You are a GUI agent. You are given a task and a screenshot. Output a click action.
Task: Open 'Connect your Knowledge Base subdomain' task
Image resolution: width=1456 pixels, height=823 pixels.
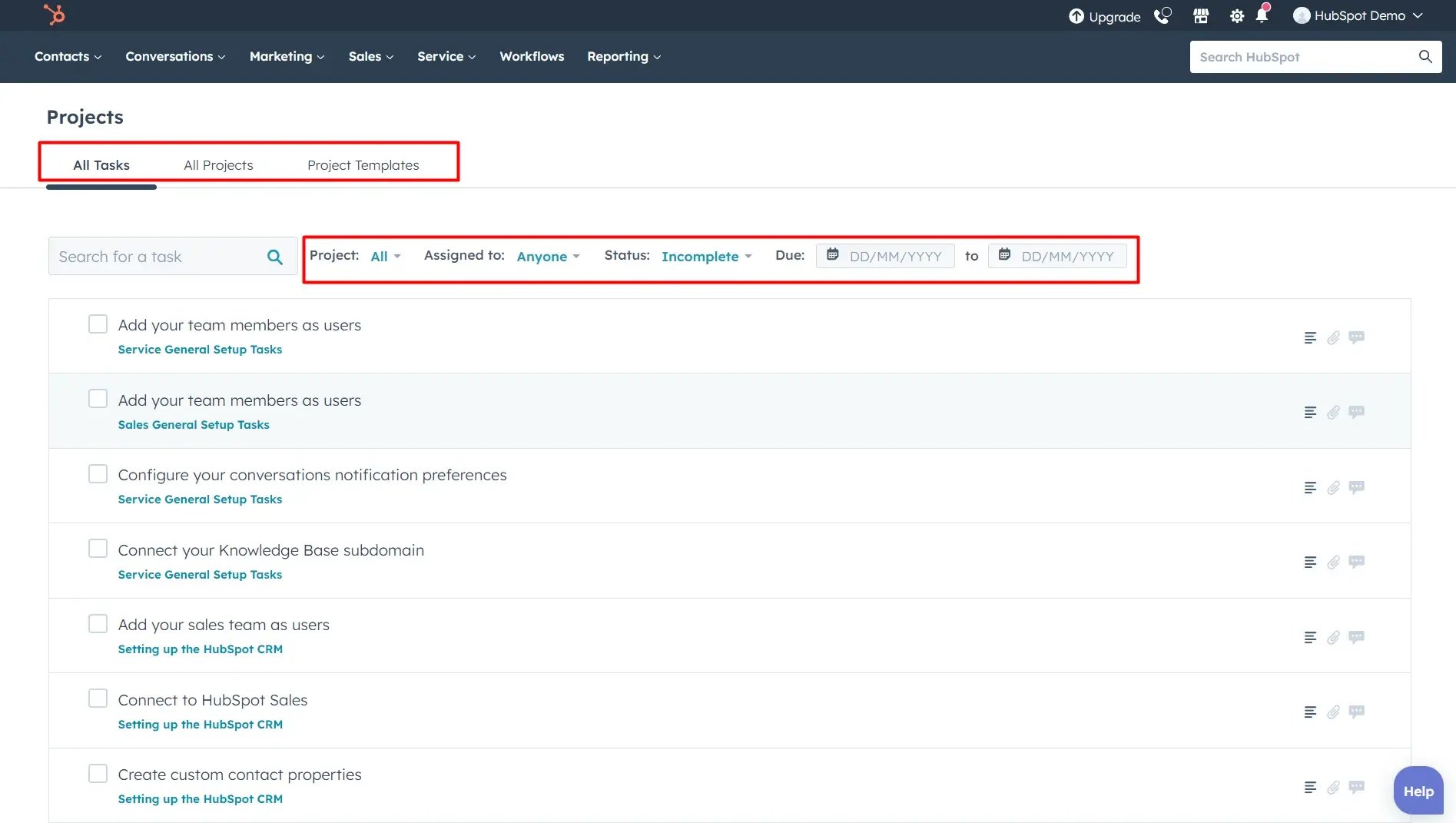(270, 550)
